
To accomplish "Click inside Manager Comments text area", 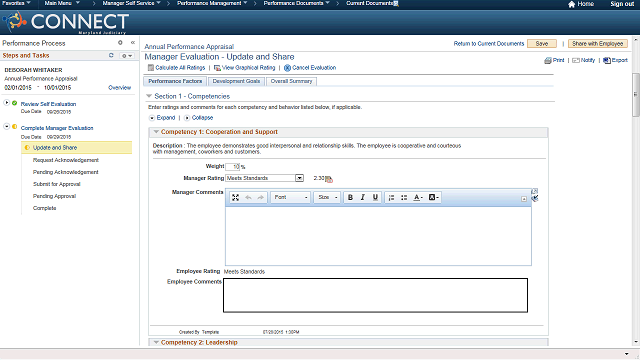I will tap(378, 236).
